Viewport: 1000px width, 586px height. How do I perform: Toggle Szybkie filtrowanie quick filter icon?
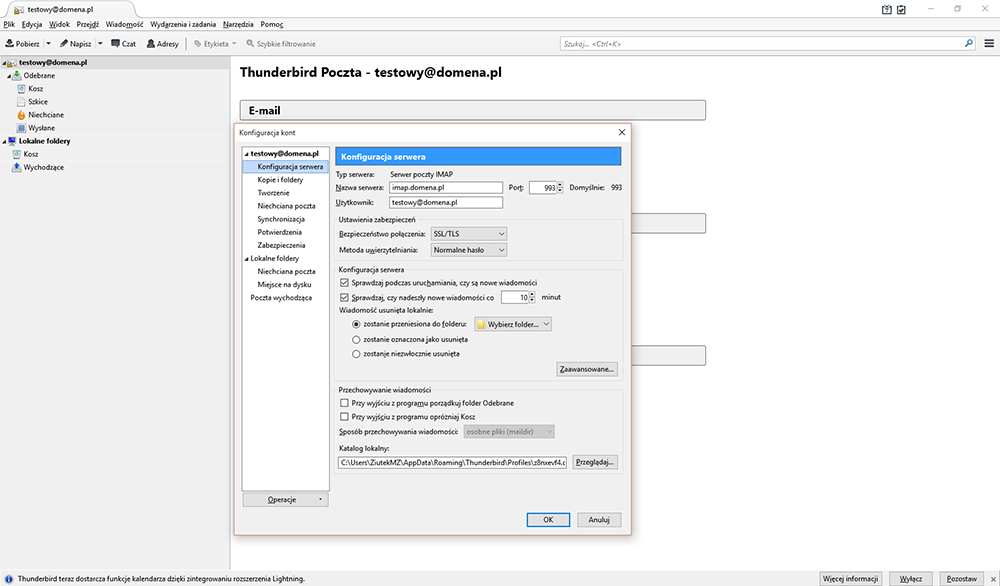[250, 43]
